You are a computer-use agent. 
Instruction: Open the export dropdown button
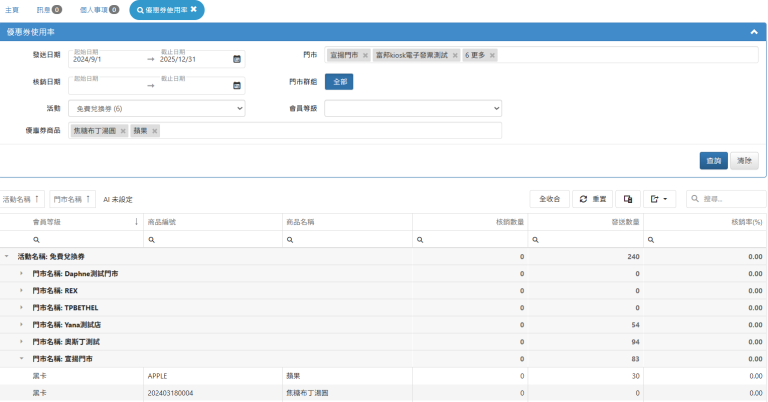(x=659, y=199)
